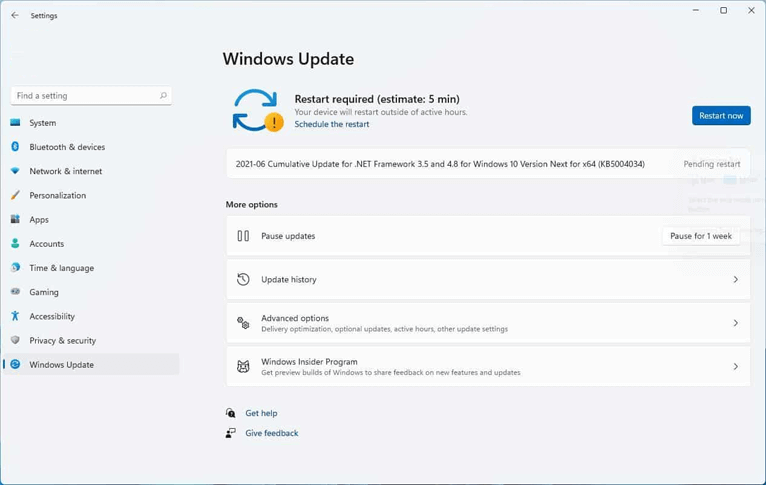Click Pause for 1 week button

tap(700, 236)
